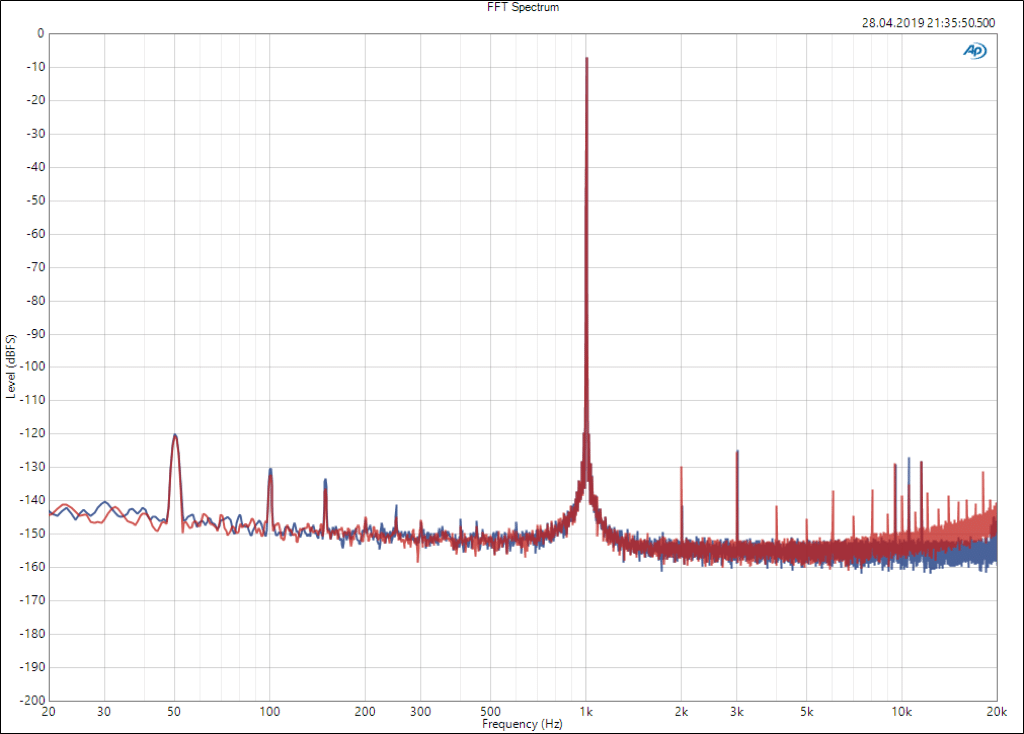The width and height of the screenshot is (1024, 734).
Task: Click the -150 tick label on level axis
Action: click(x=35, y=533)
